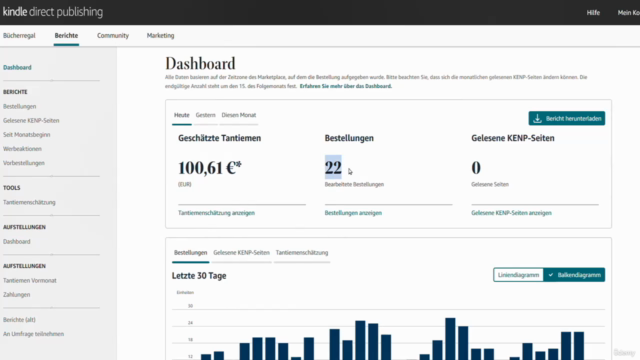Click the highlighted 22 orders value
Image resolution: width=640 pixels, height=360 pixels.
tap(333, 168)
